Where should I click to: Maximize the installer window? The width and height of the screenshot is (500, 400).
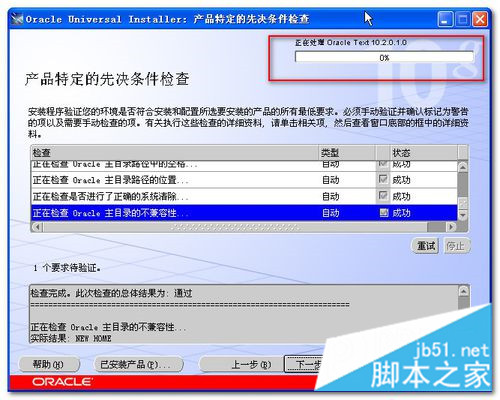point(463,19)
